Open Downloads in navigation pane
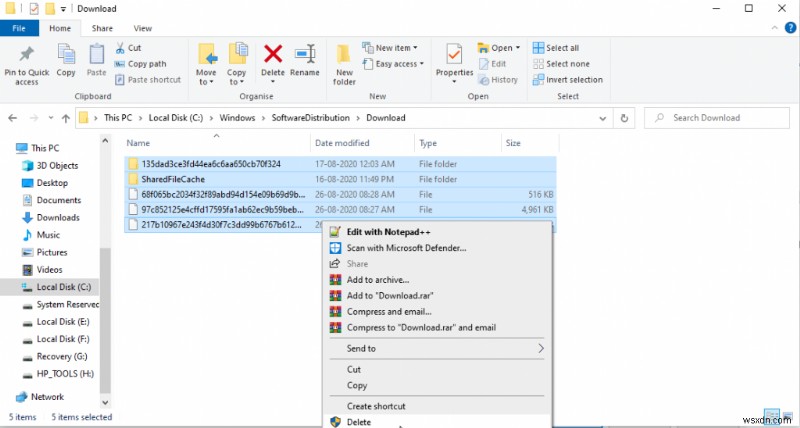The width and height of the screenshot is (800, 428). point(51,217)
